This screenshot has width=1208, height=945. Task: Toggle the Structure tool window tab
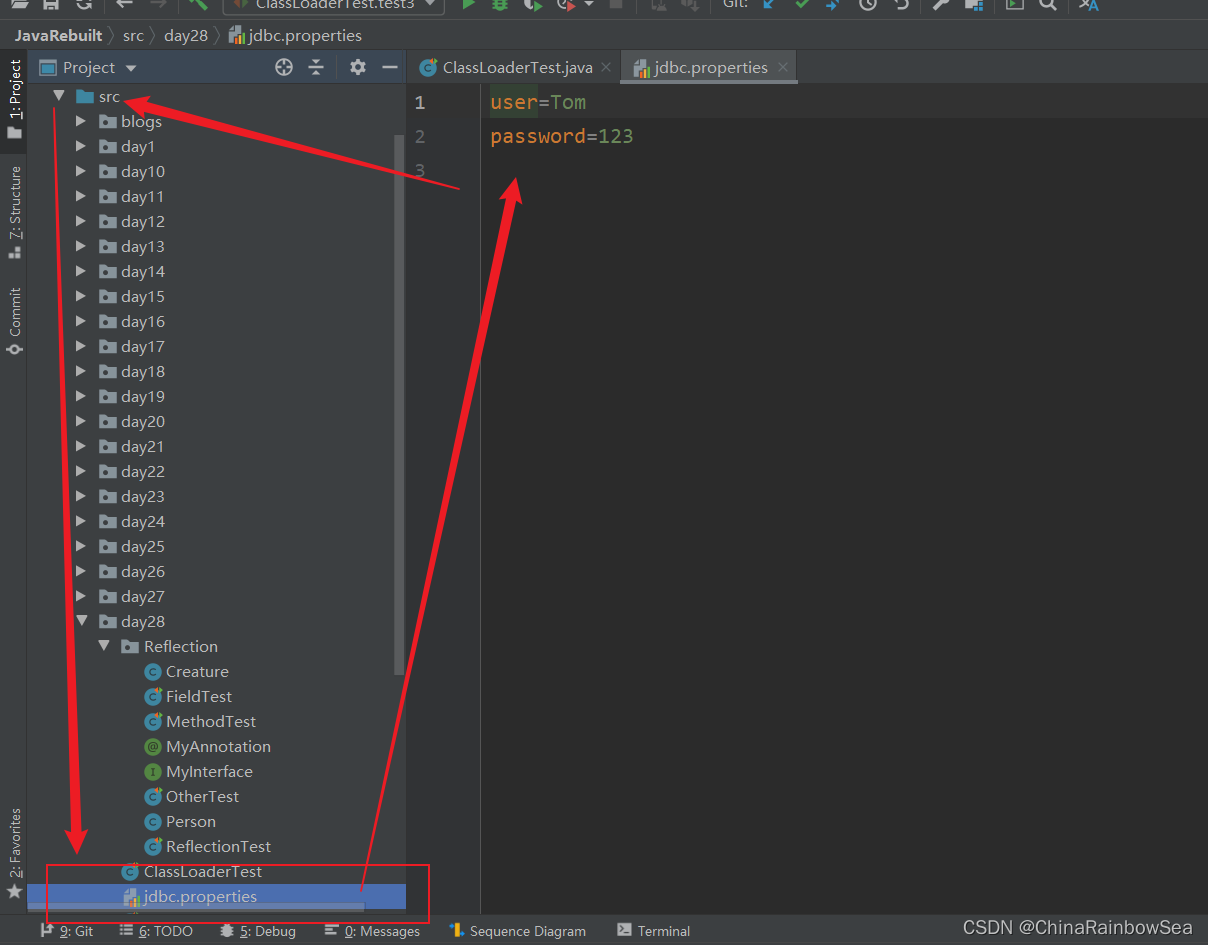[14, 212]
